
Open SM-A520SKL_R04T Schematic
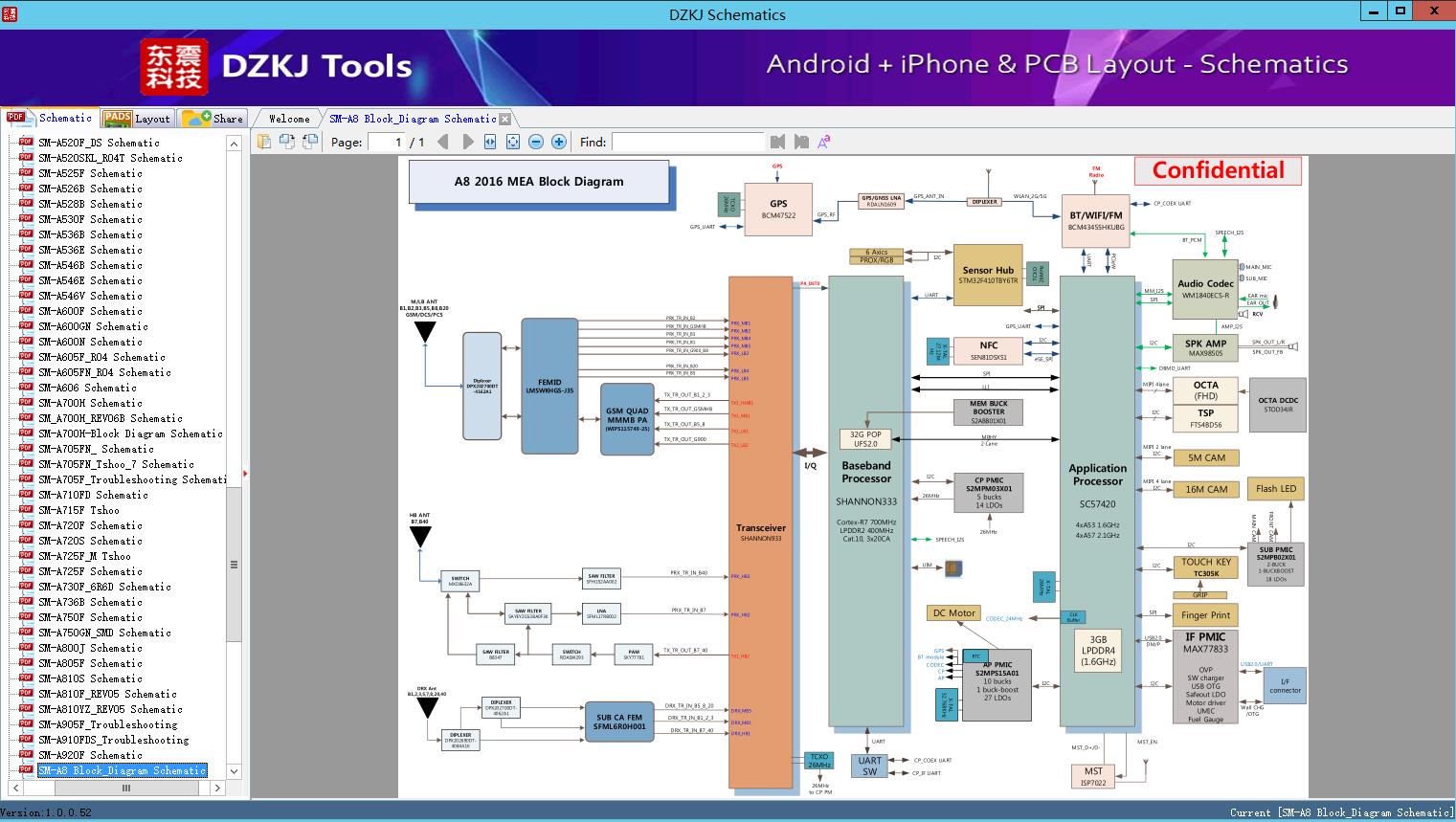pyautogui.click(x=110, y=158)
